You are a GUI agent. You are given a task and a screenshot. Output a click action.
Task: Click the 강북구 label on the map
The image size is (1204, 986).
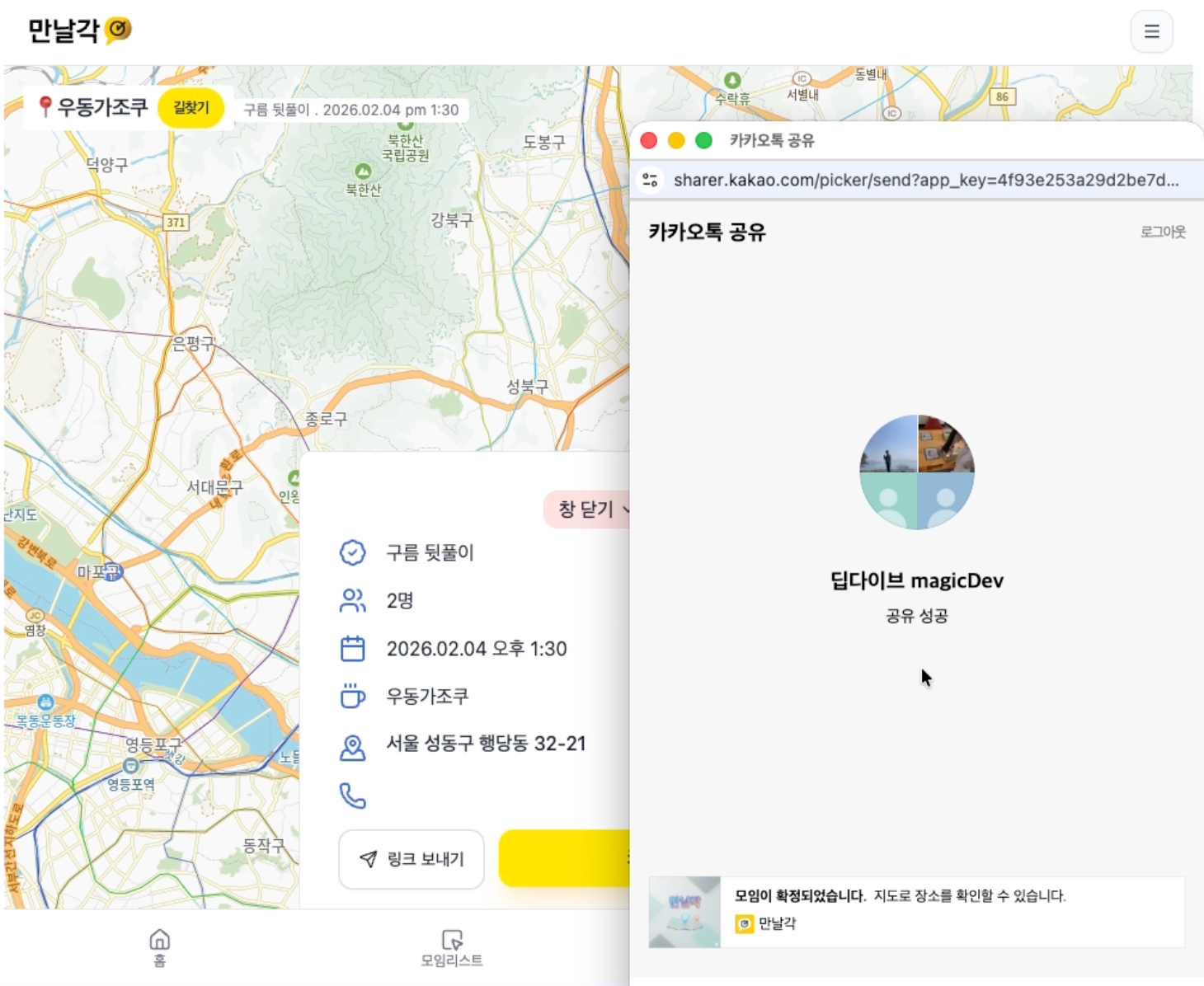(x=452, y=220)
